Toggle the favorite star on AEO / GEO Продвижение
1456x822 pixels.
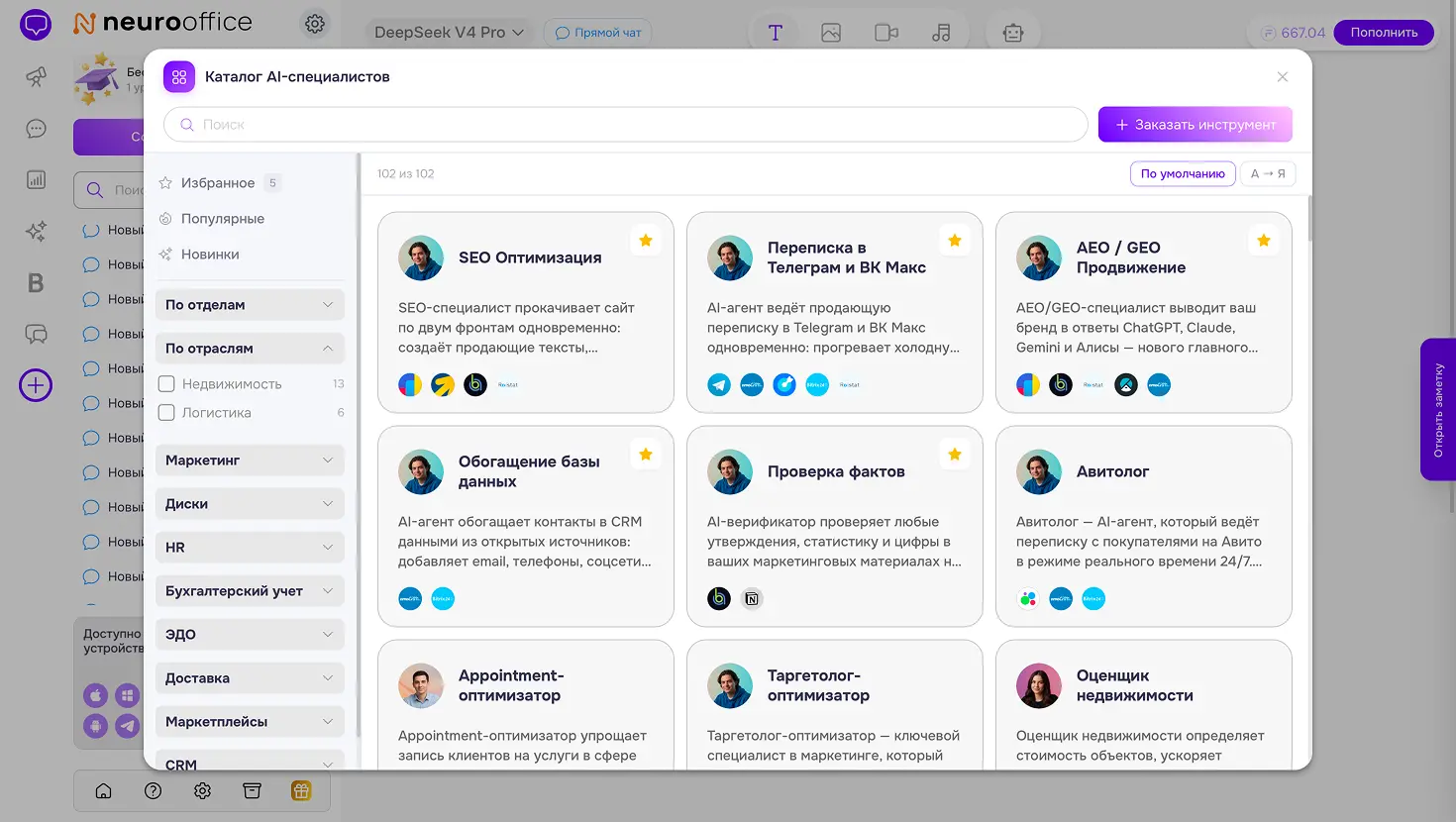click(1264, 241)
